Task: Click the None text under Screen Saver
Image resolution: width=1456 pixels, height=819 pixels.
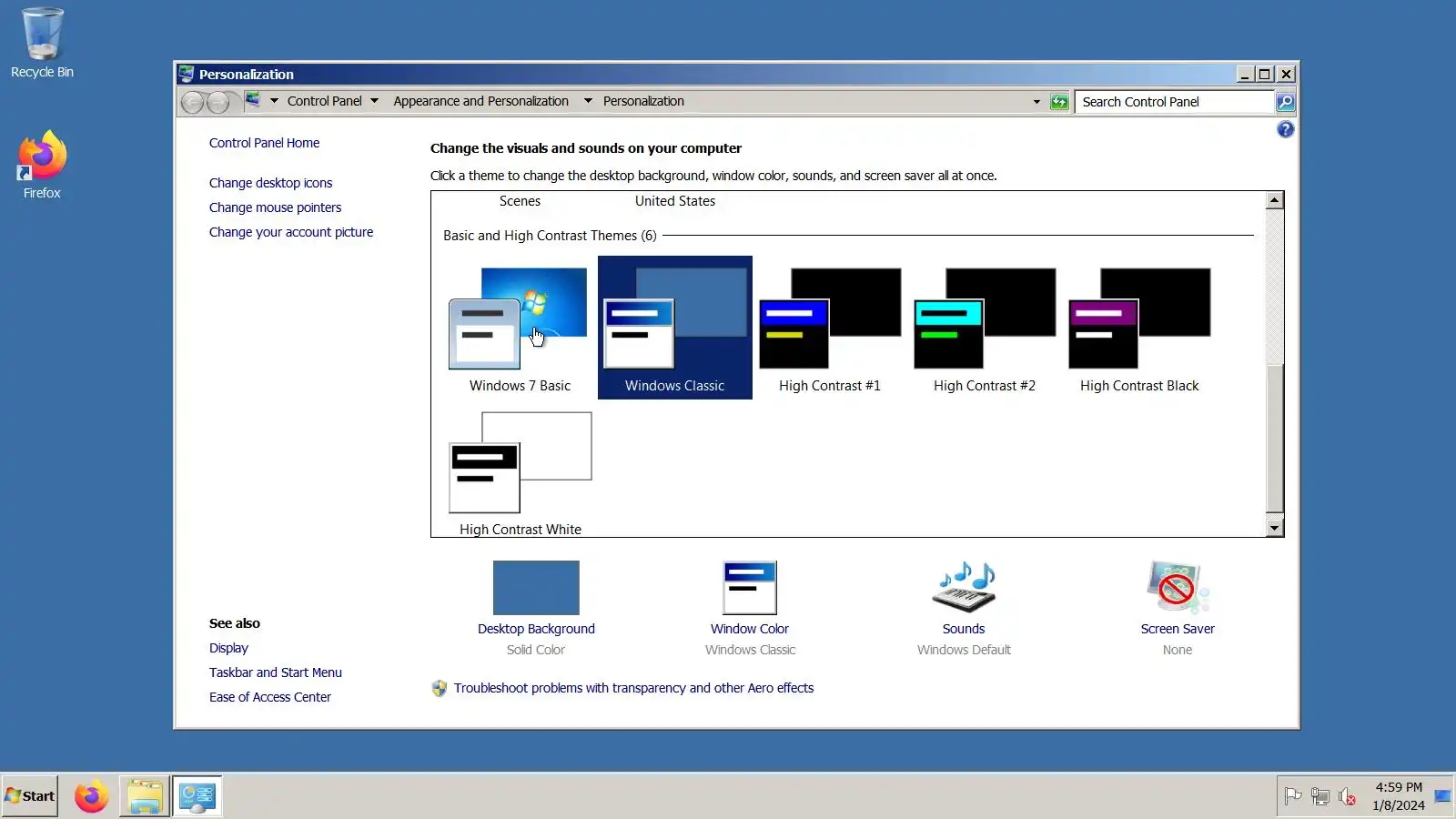Action: coord(1178,650)
